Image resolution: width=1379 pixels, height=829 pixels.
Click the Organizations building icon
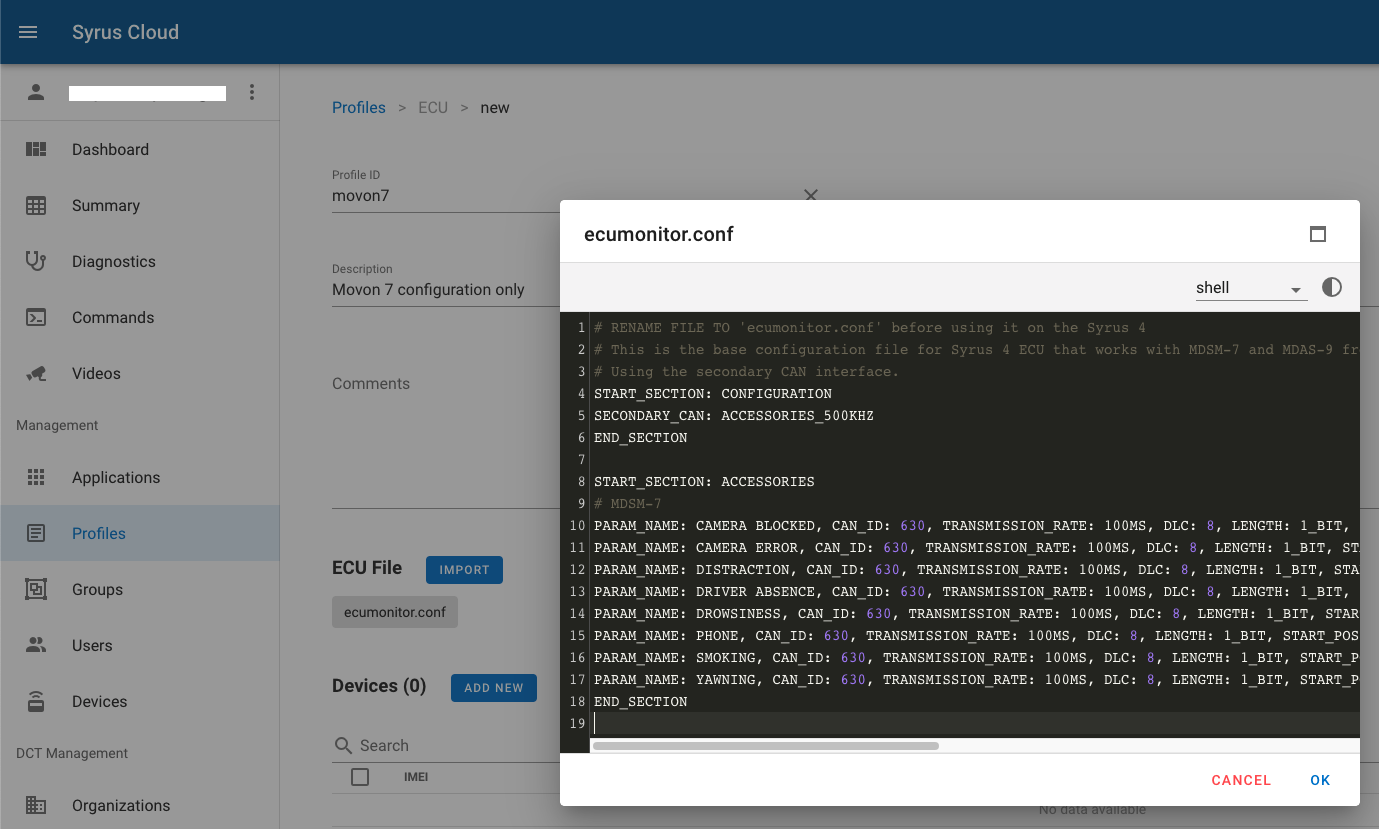click(36, 805)
